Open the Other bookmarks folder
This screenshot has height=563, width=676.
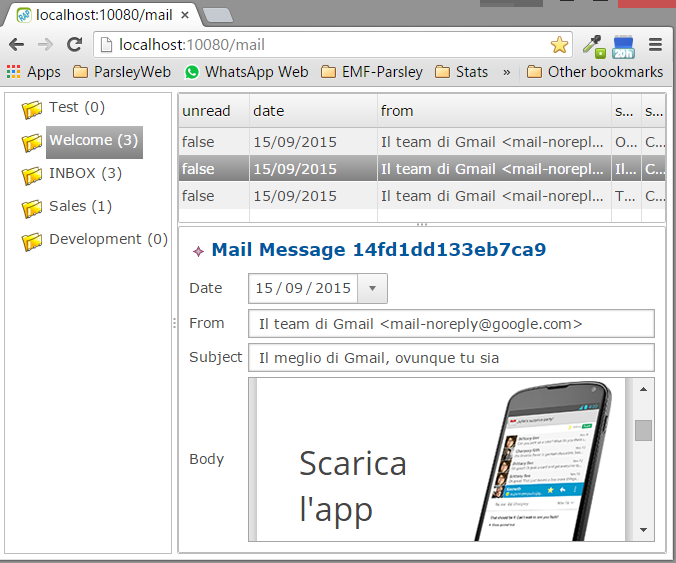click(x=595, y=72)
